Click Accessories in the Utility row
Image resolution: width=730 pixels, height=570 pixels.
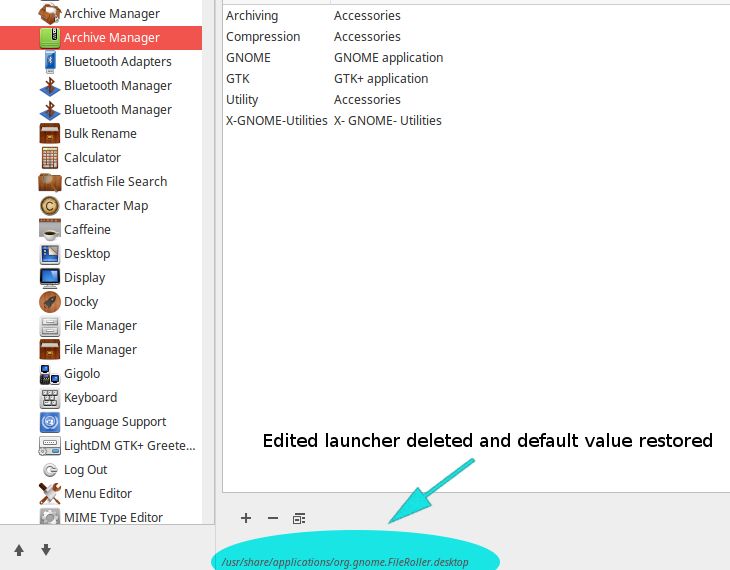click(367, 100)
